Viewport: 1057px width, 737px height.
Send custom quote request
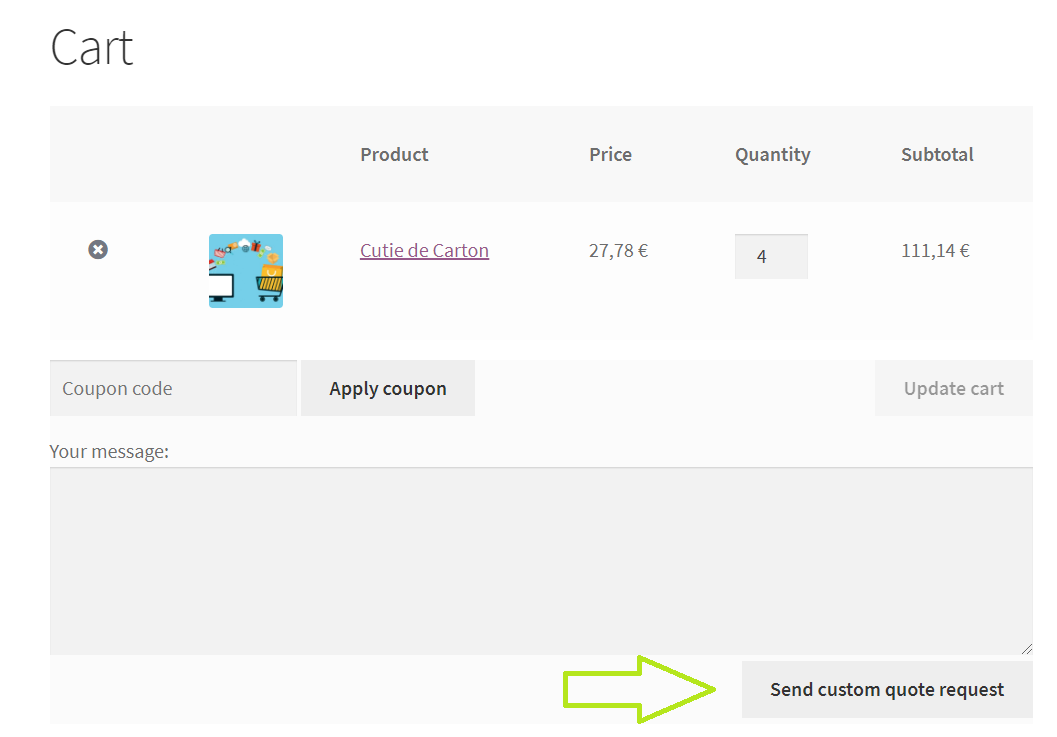pyautogui.click(x=886, y=689)
